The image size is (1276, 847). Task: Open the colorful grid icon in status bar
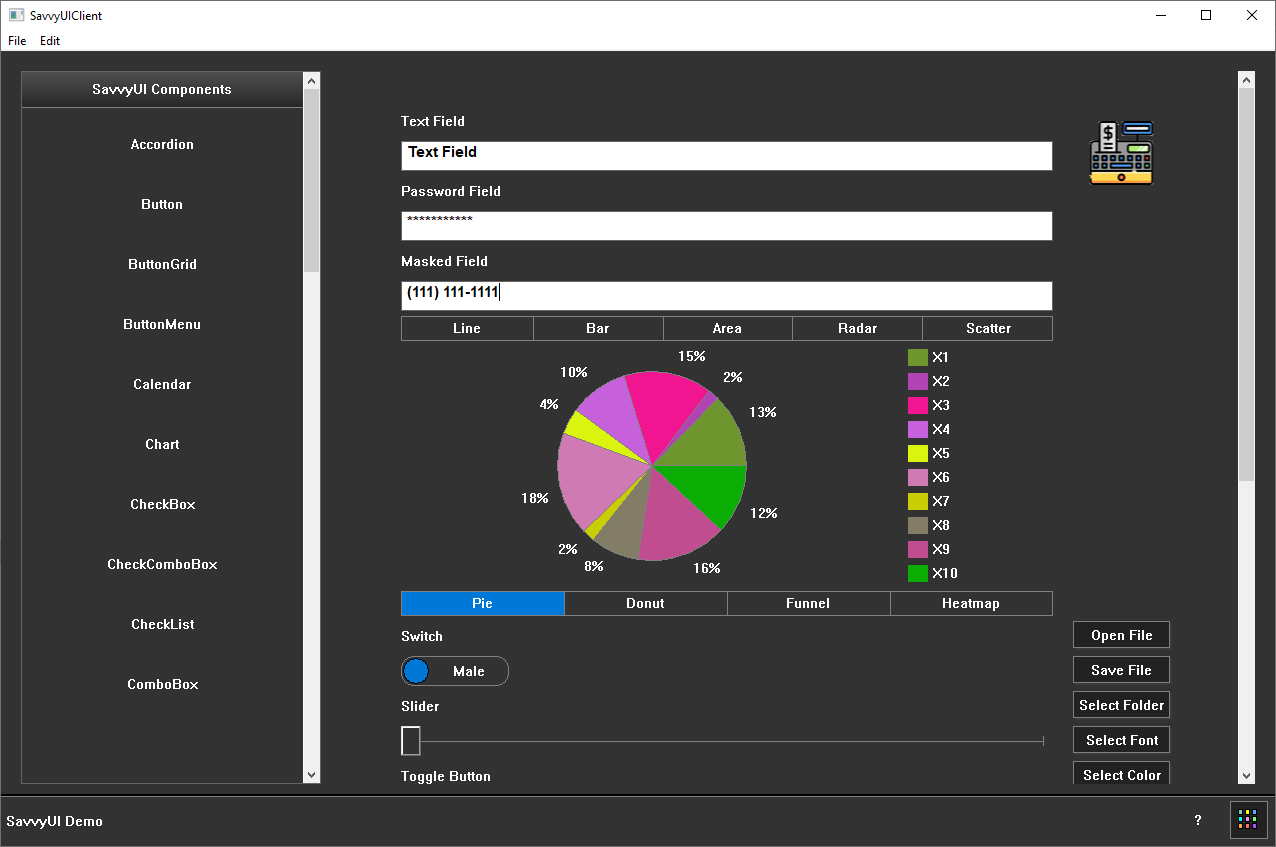(1248, 819)
